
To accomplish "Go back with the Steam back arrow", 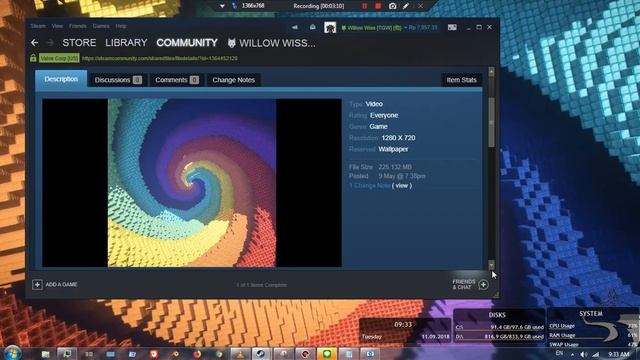I will (35, 42).
